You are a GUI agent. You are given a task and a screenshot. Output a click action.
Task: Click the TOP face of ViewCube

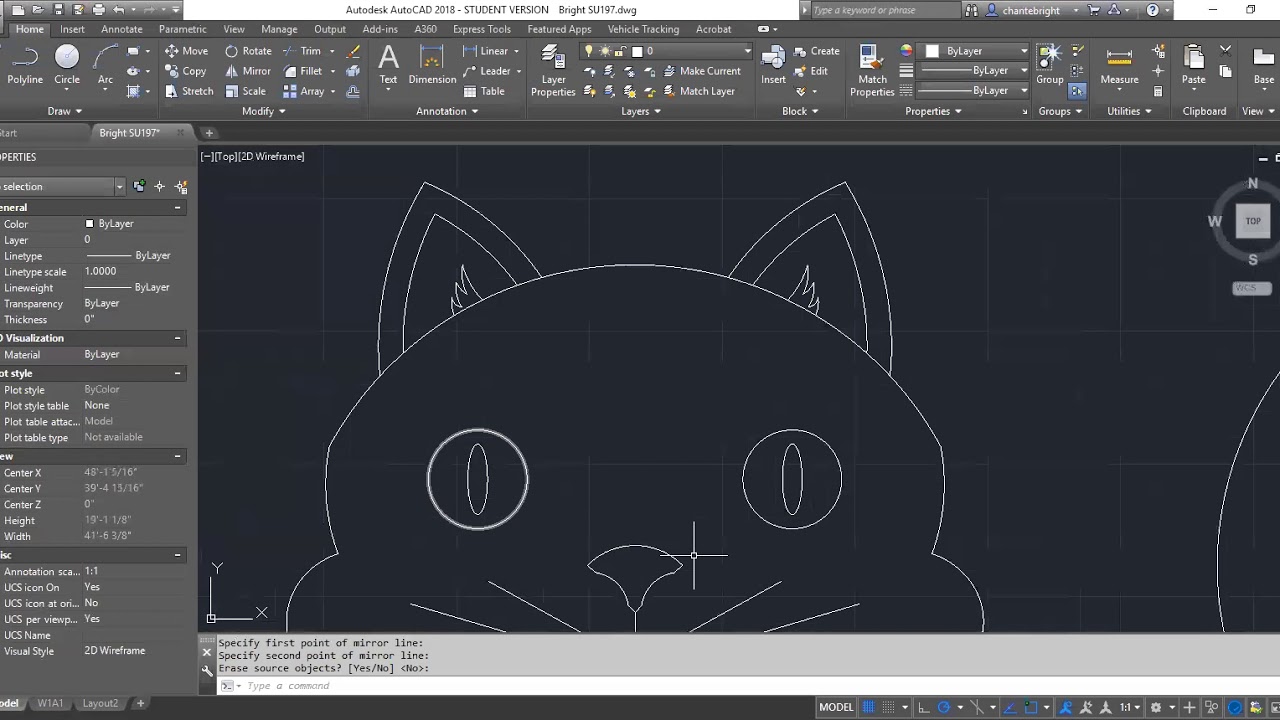[1252, 221]
